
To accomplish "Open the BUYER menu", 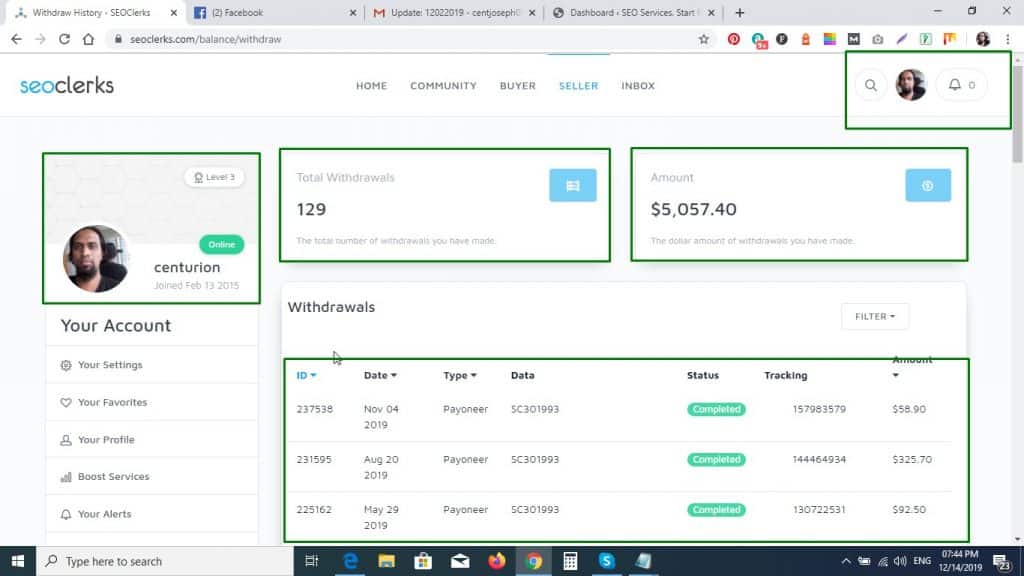I will (x=518, y=86).
